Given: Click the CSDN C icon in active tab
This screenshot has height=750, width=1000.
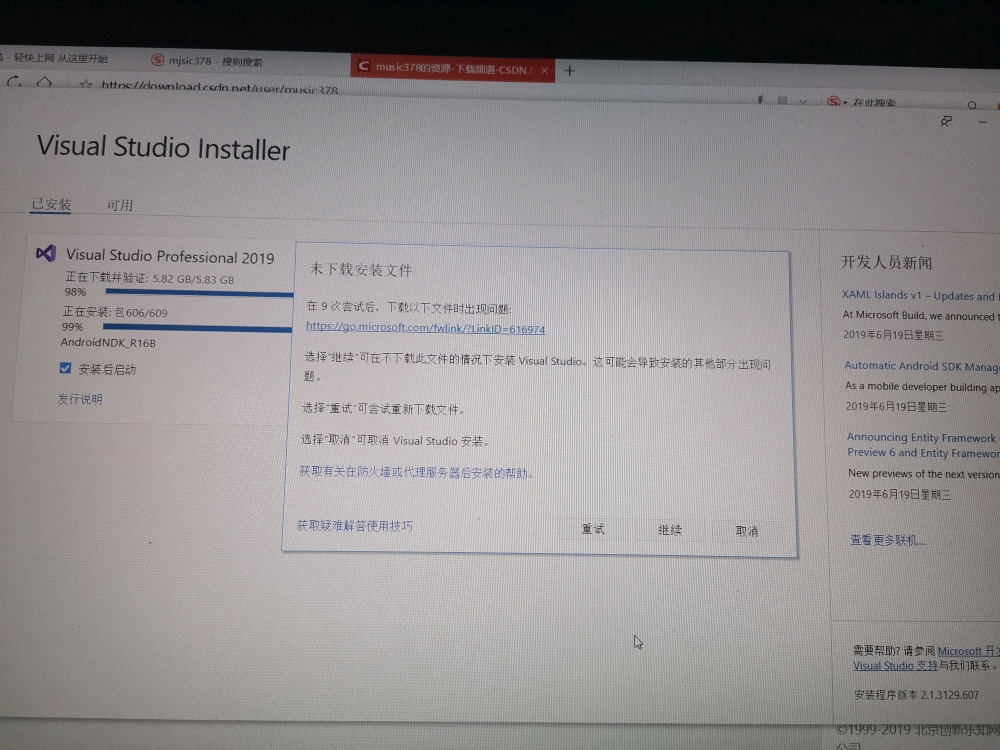Looking at the screenshot, I should coord(364,66).
